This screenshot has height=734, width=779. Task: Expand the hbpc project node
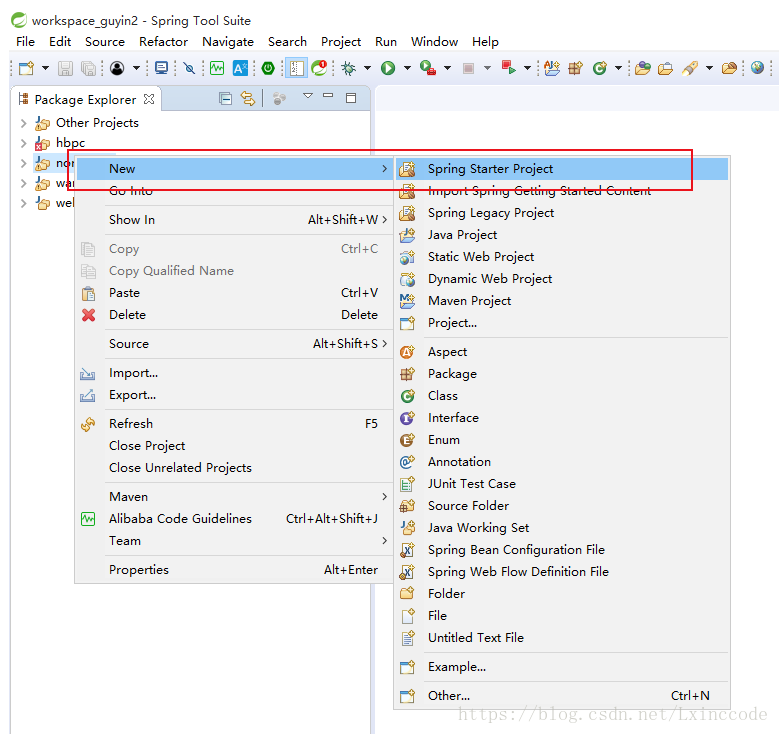tap(23, 143)
